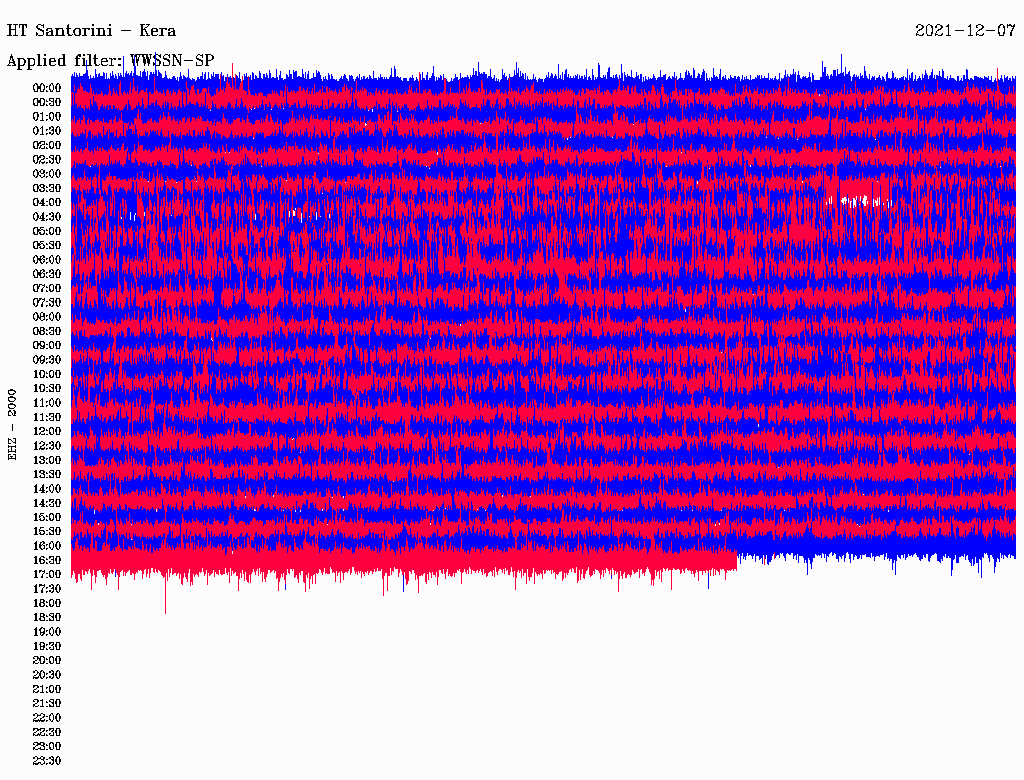This screenshot has width=1024, height=780.
Task: Click the 04:00 time label
Action: pos(47,203)
